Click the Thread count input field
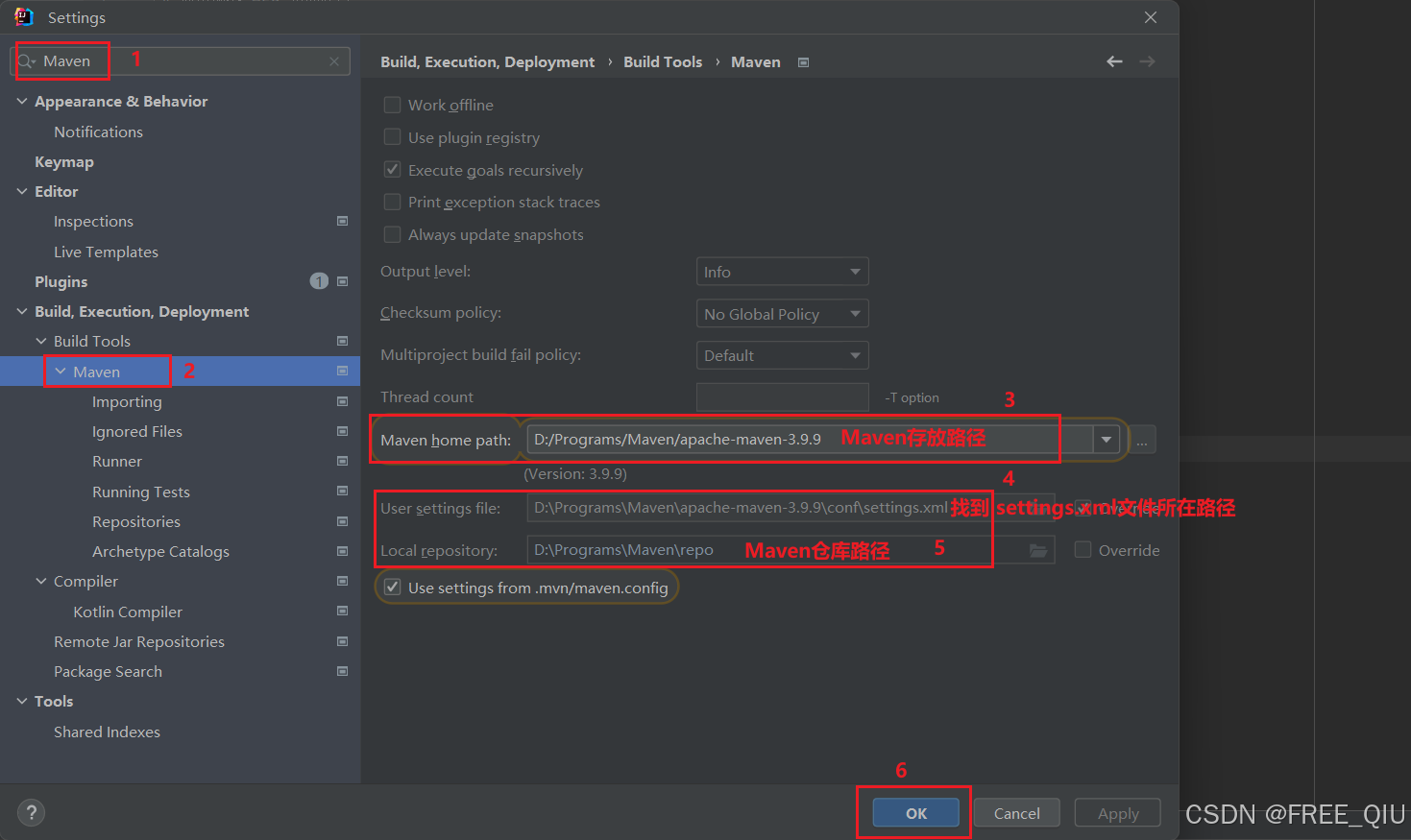The image size is (1411, 840). [782, 397]
